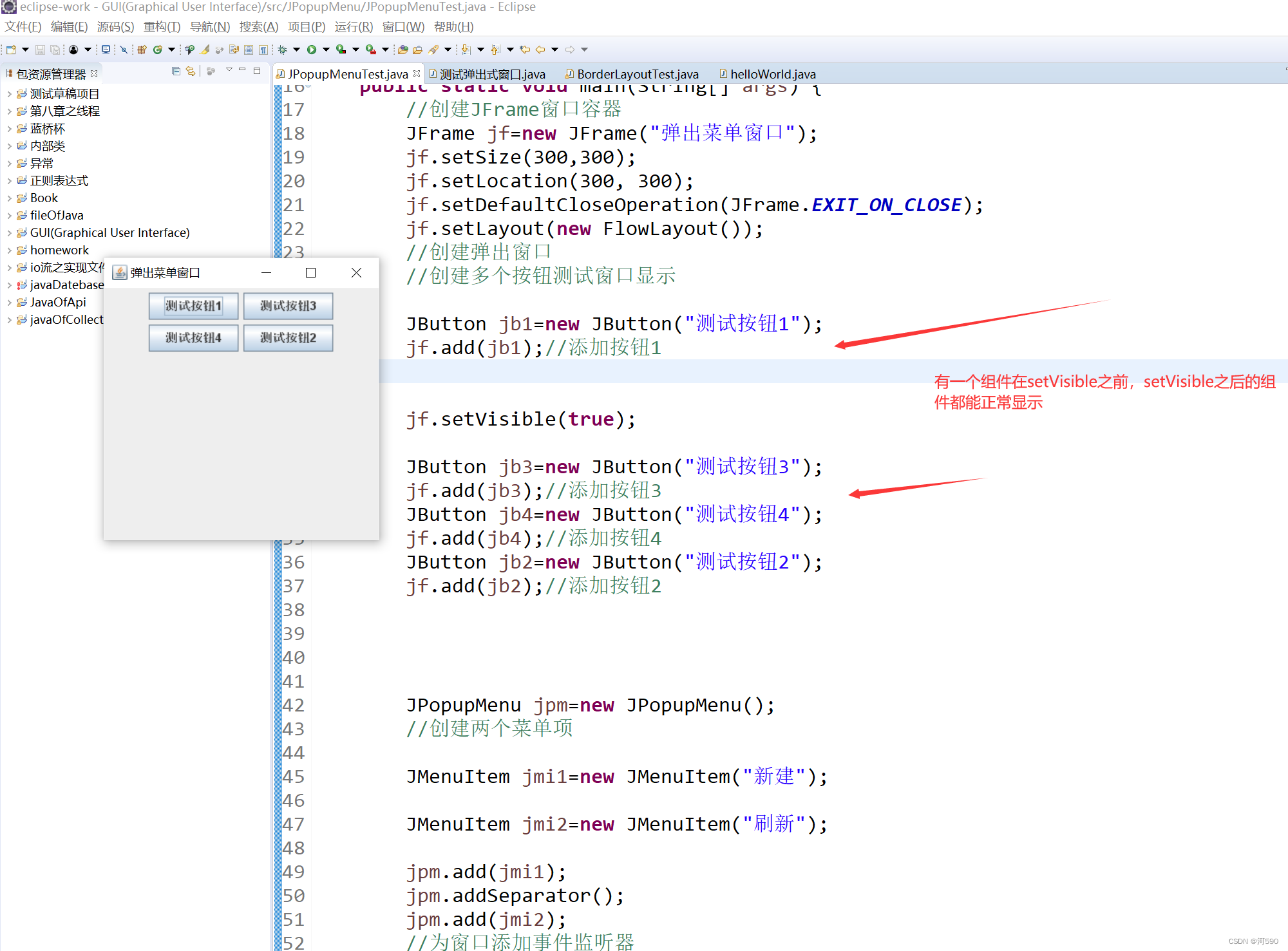Expand the GUI(Graphical User Interface) project
Screen dimensions: 1288x951
point(9,233)
